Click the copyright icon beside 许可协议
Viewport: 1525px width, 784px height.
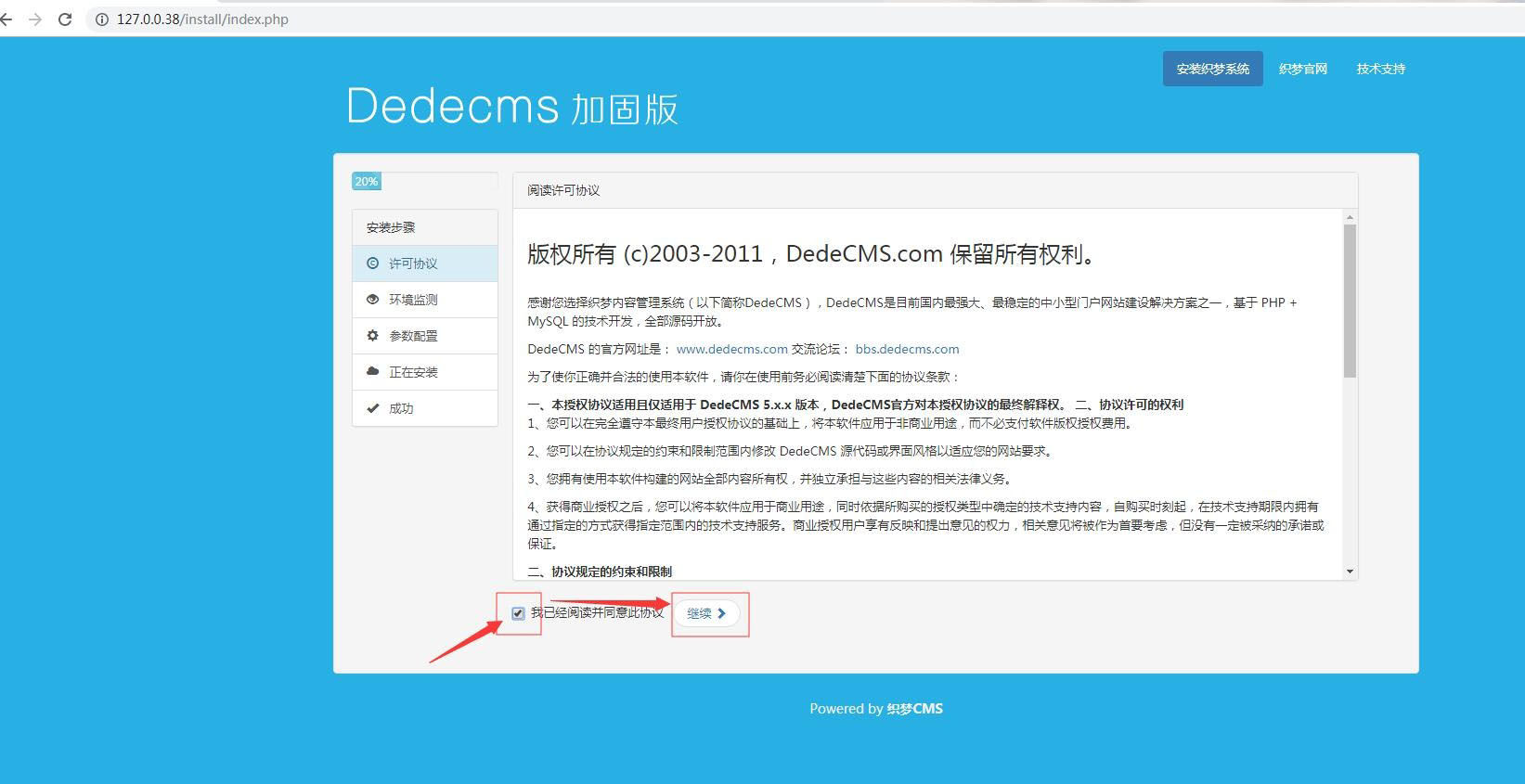[372, 263]
